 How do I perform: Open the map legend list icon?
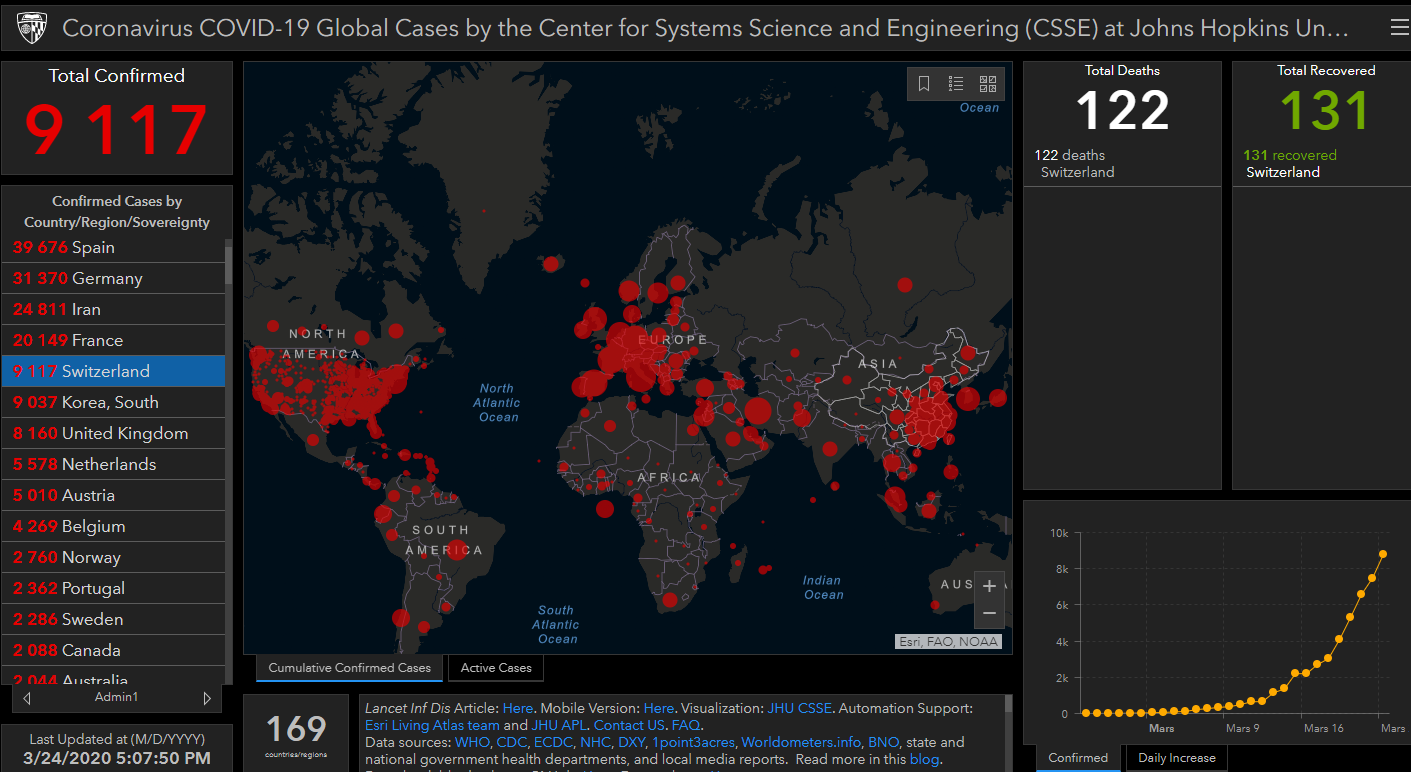pos(956,84)
